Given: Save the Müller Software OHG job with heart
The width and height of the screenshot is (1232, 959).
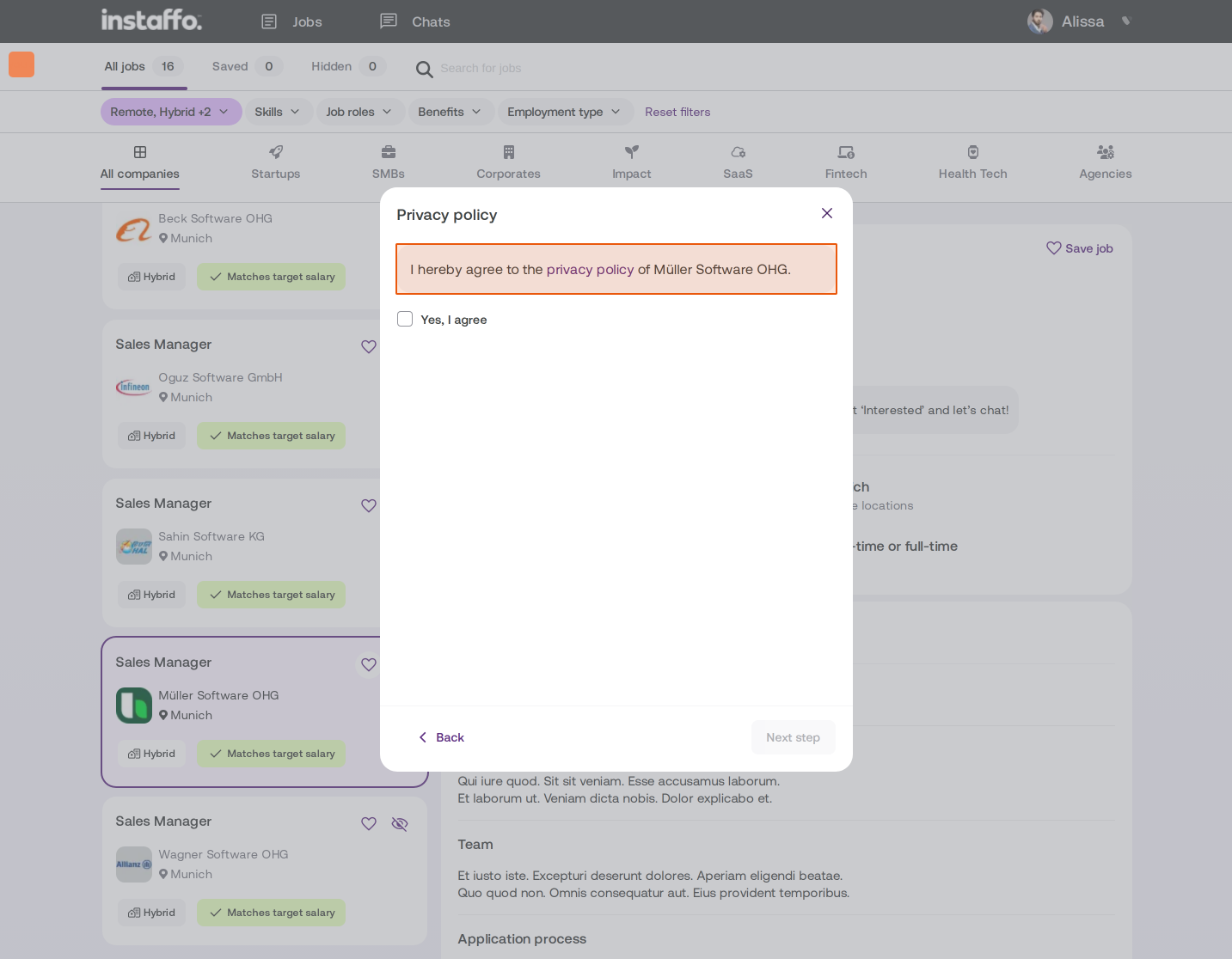Looking at the screenshot, I should click(x=369, y=664).
